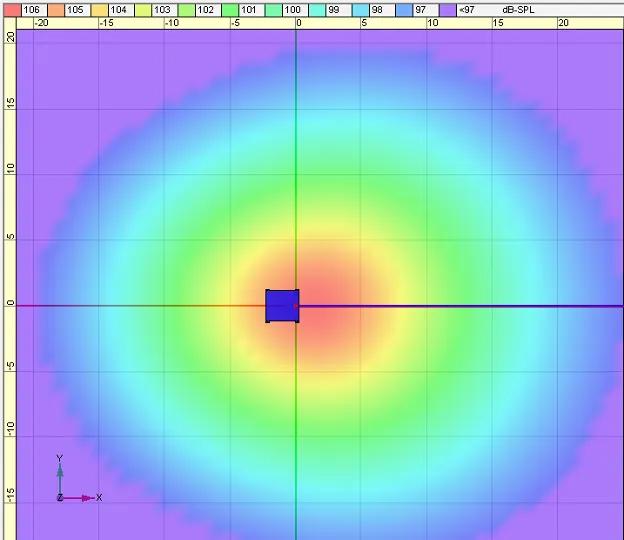
Task: Select the 105 dB orange legend swatch
Action: [x=56, y=9]
